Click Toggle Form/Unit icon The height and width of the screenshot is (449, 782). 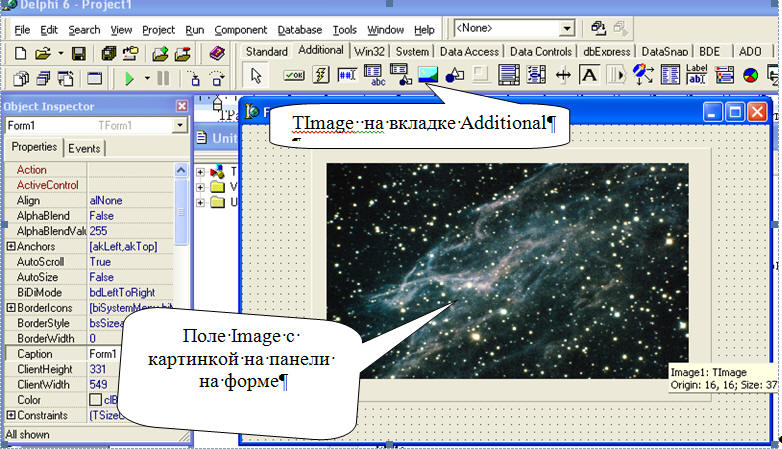click(x=66, y=78)
